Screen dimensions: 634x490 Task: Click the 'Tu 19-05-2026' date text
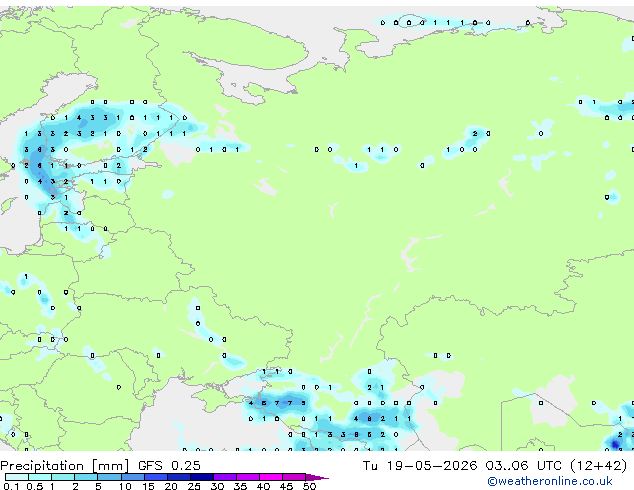point(420,466)
